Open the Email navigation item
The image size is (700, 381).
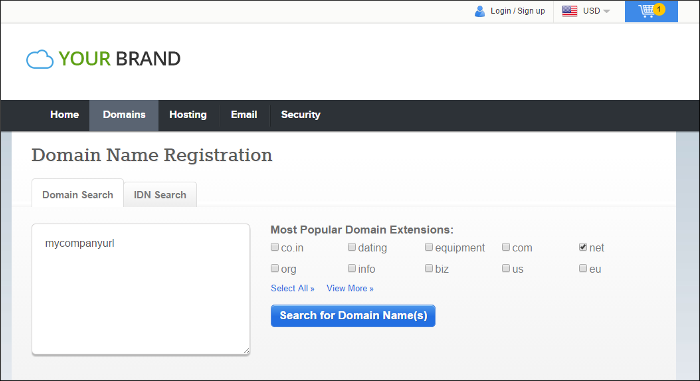(244, 115)
